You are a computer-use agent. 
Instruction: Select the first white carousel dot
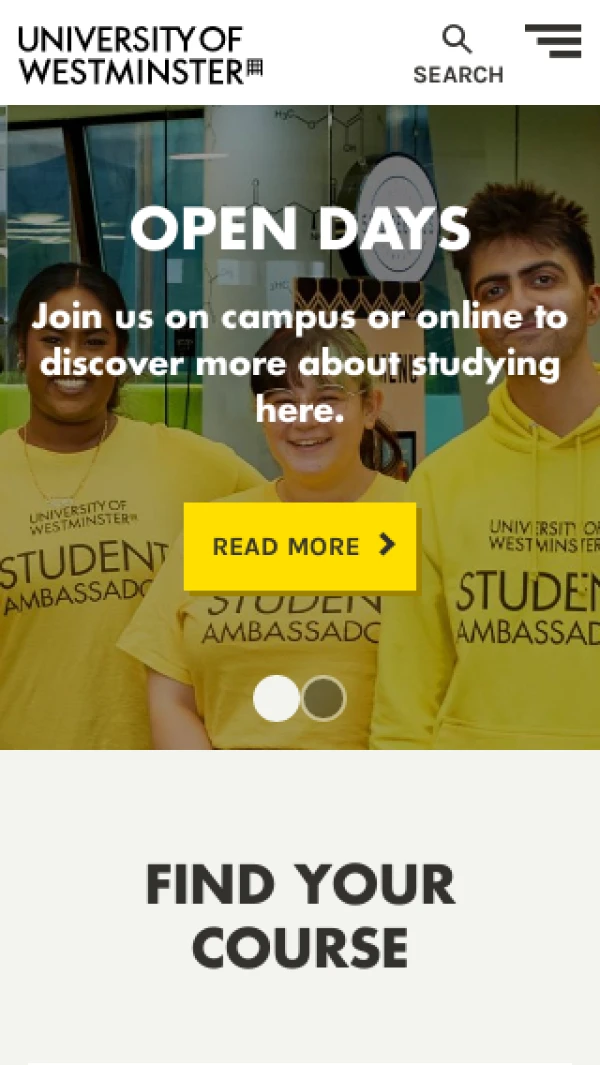(x=276, y=698)
